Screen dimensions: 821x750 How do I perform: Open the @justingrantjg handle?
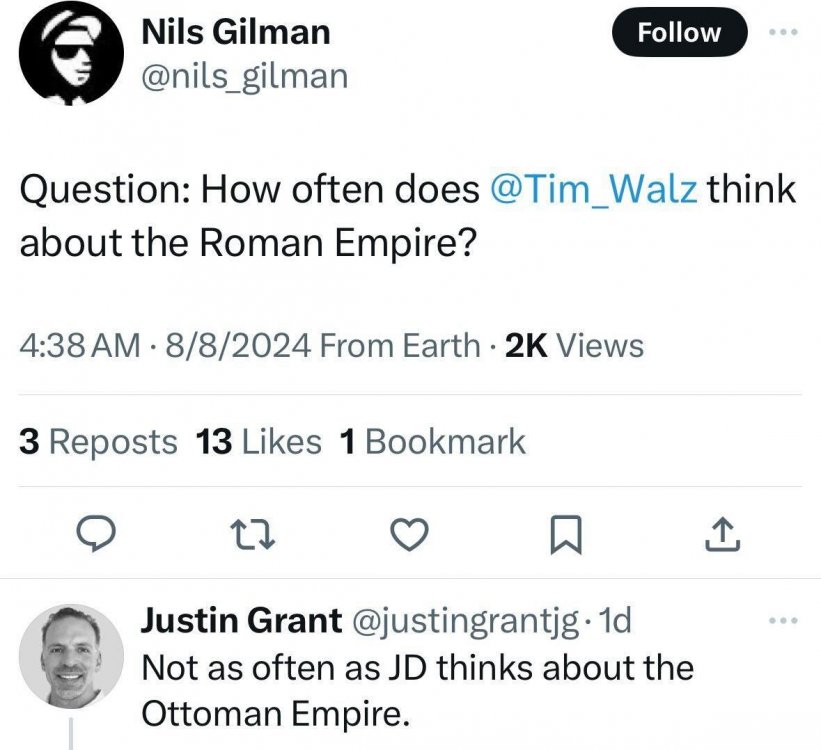(x=465, y=621)
